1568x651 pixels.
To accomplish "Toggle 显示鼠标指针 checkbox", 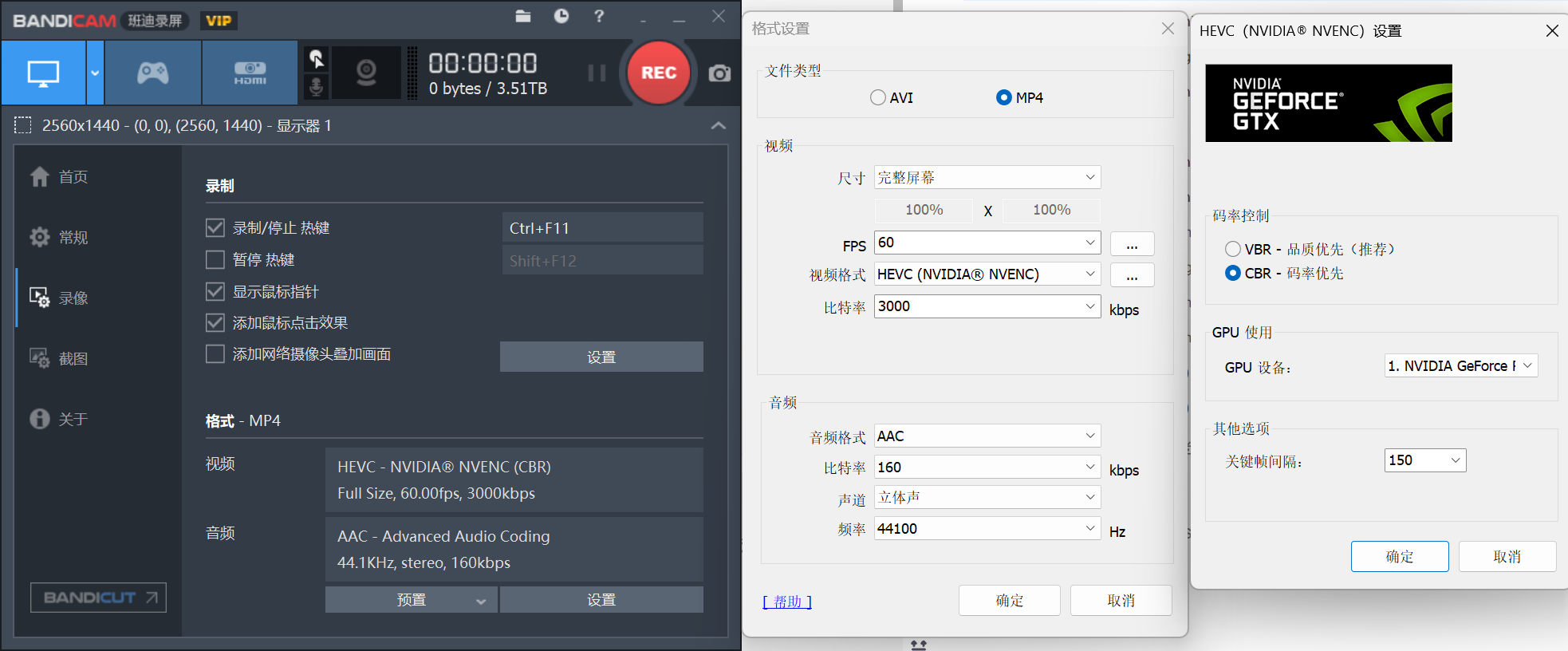I will [x=215, y=291].
